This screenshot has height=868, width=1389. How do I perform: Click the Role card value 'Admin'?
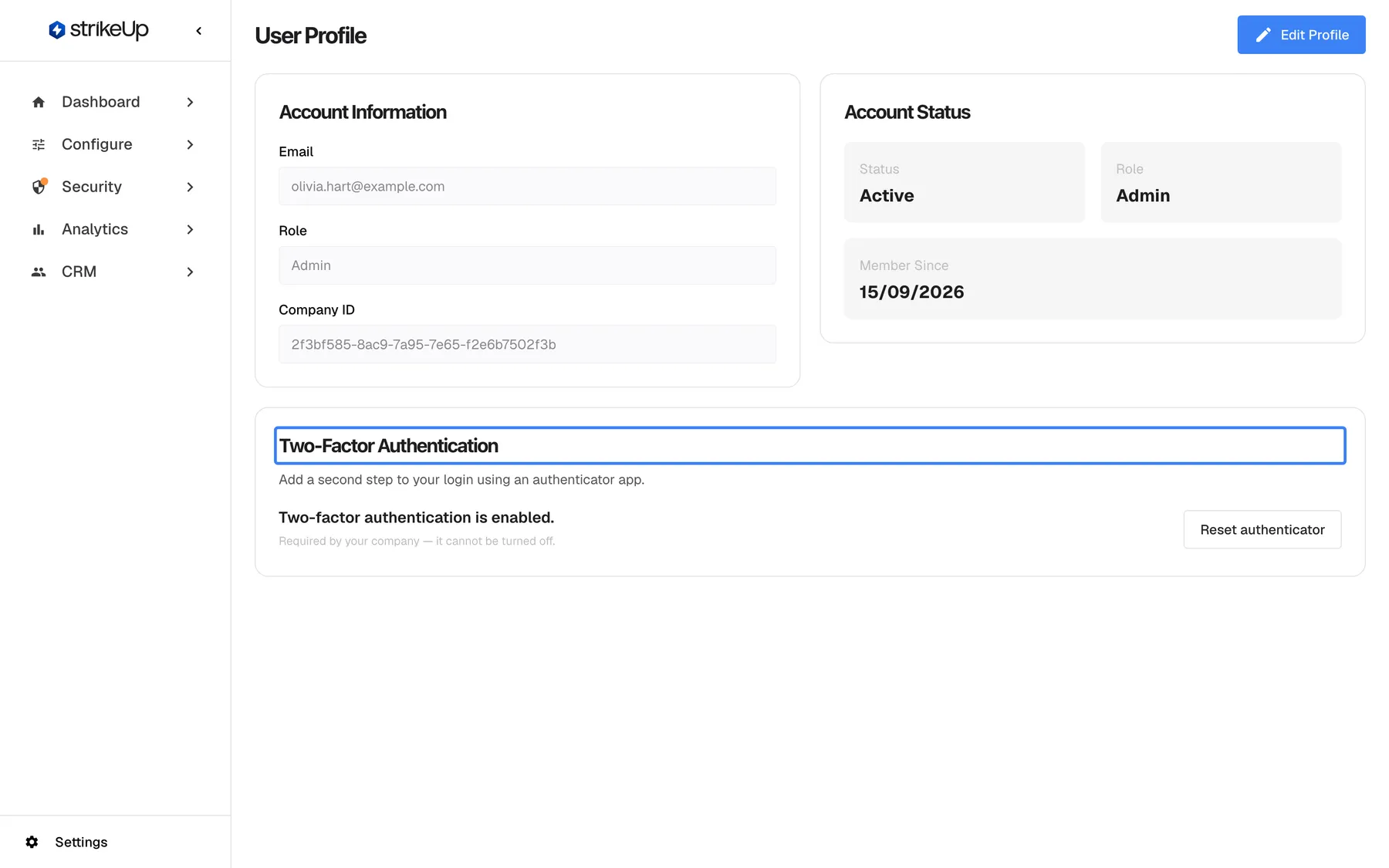[x=1143, y=195]
